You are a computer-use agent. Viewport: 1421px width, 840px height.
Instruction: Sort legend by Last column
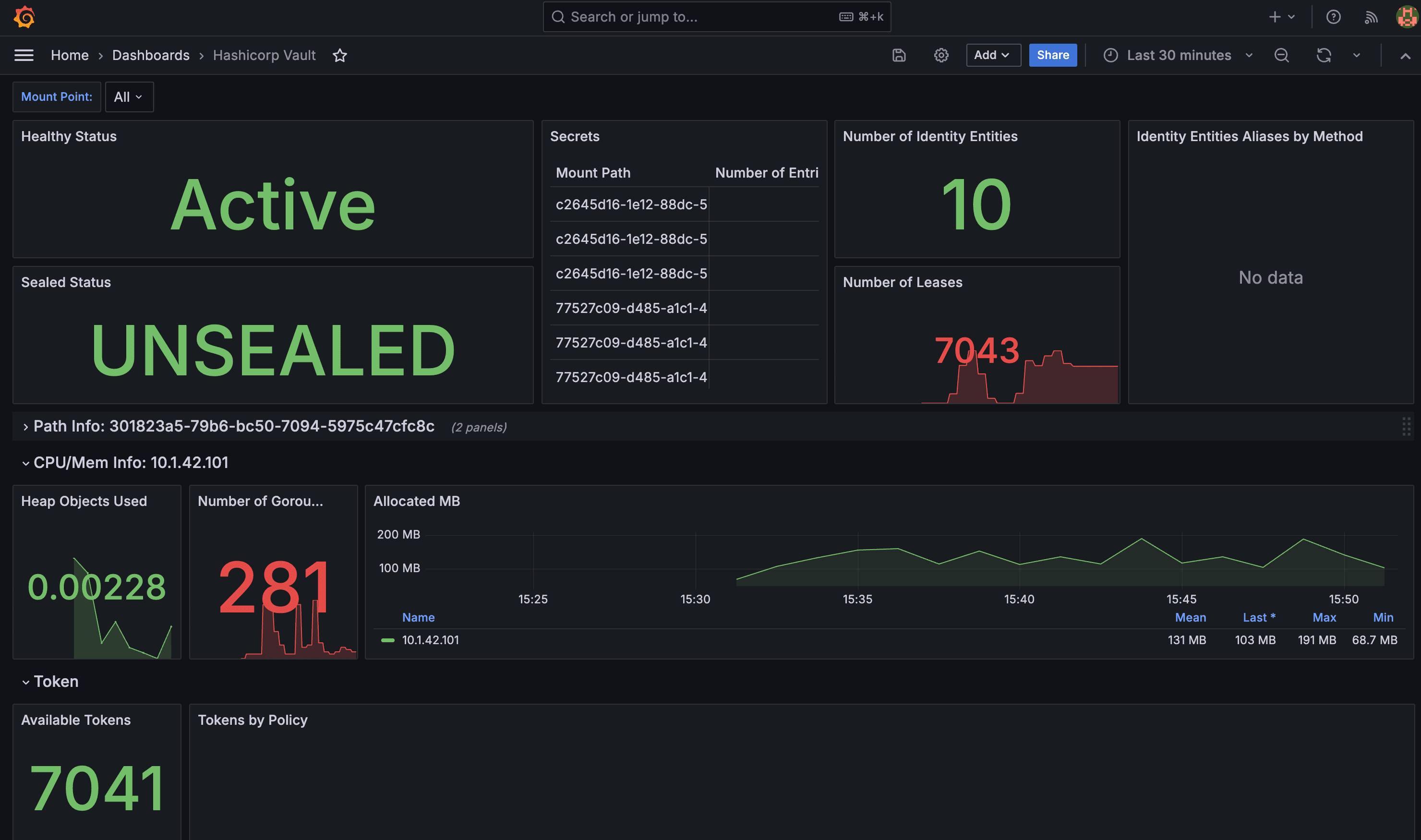tap(1259, 618)
